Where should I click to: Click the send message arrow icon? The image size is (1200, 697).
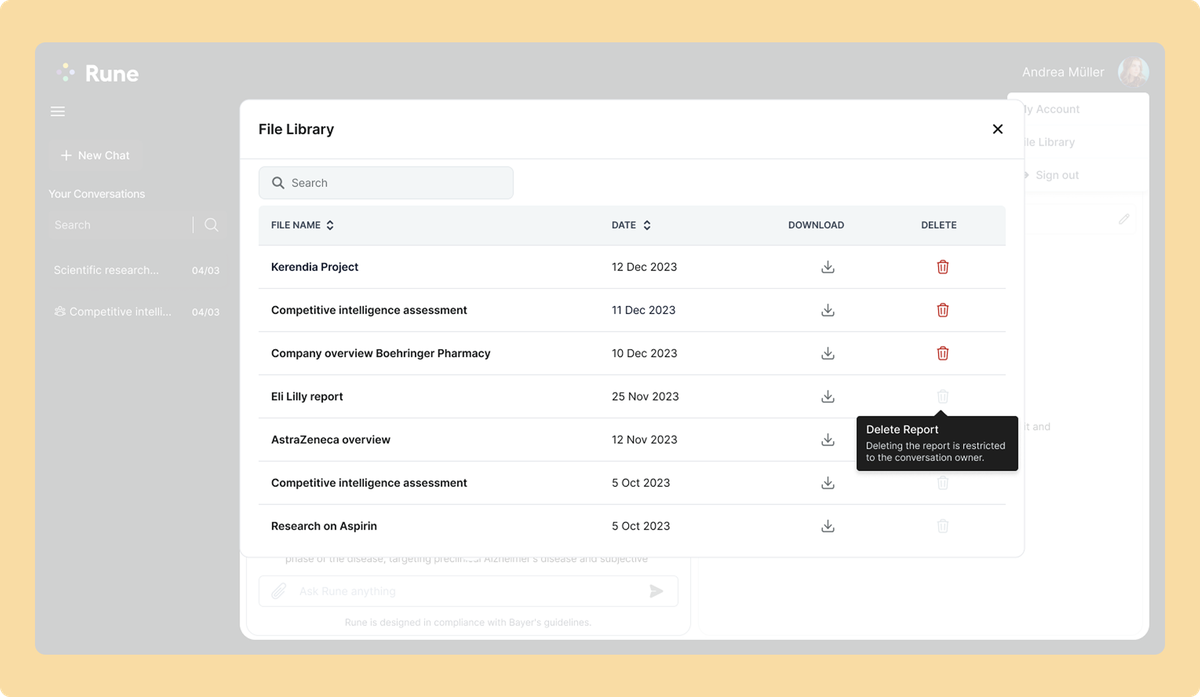pos(656,591)
